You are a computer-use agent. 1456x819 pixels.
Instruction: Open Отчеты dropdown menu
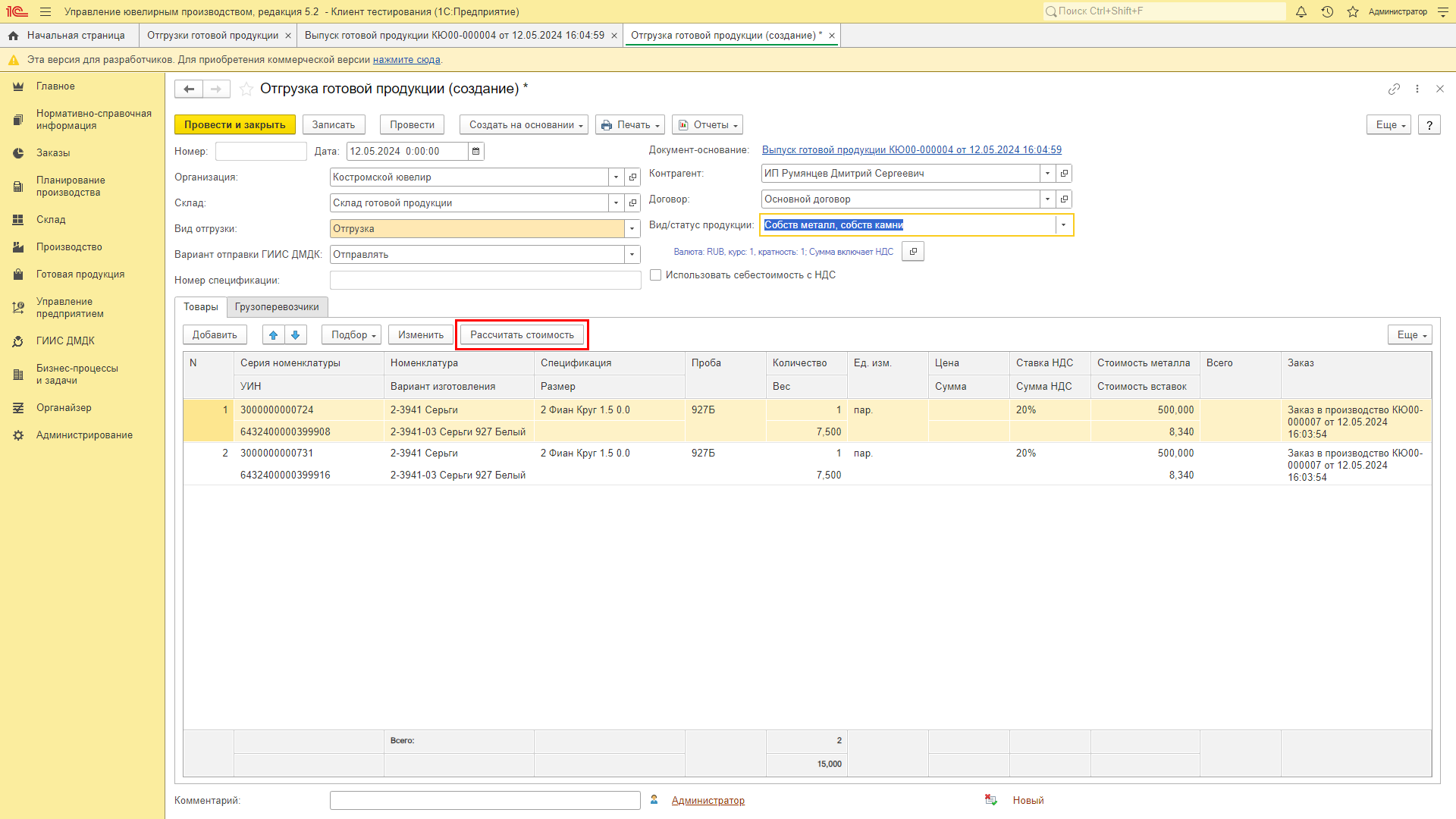click(708, 124)
